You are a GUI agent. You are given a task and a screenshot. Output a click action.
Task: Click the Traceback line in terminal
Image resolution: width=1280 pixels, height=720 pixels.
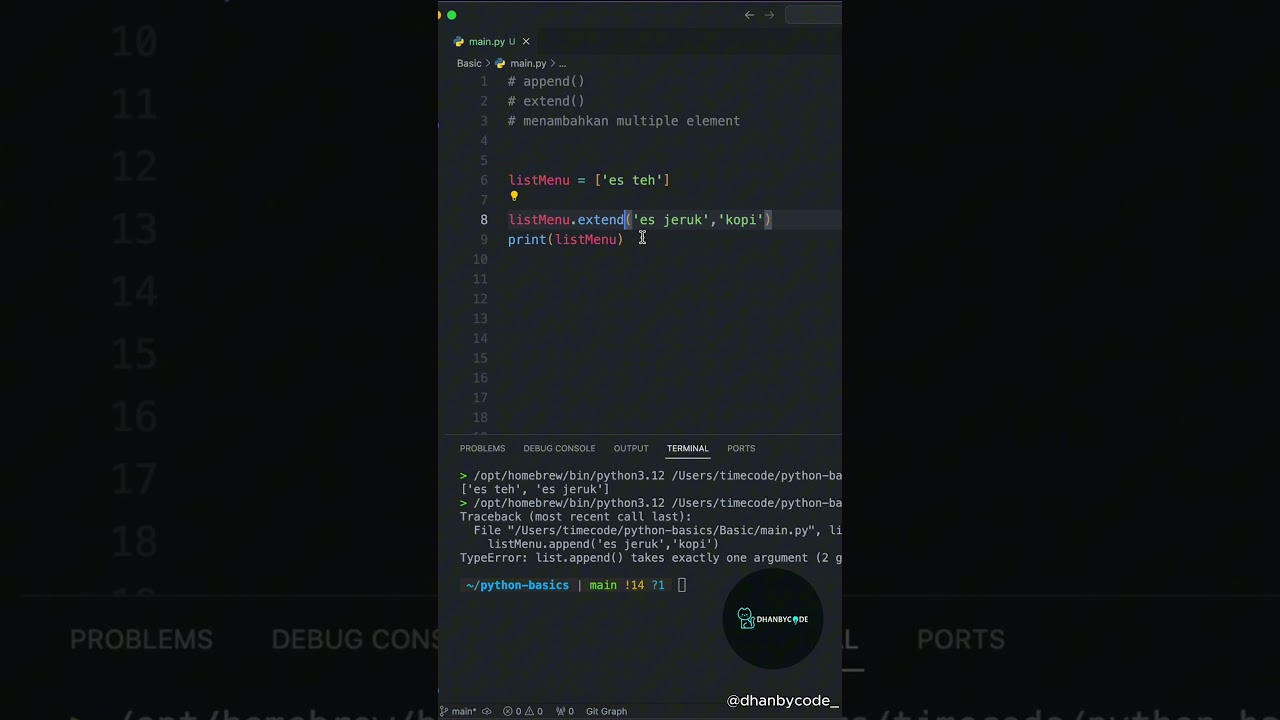point(575,517)
